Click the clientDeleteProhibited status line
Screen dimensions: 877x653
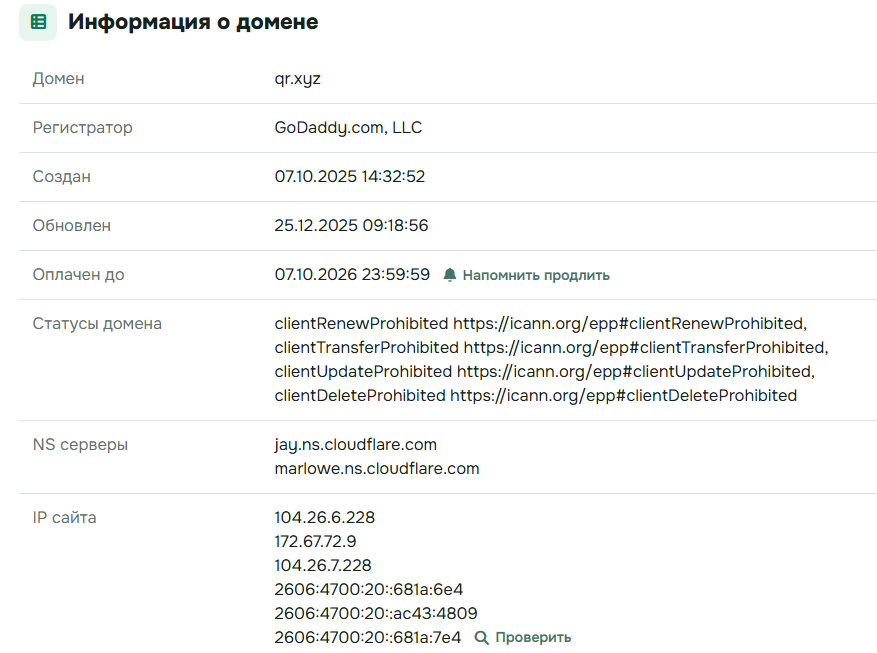pyautogui.click(x=535, y=396)
